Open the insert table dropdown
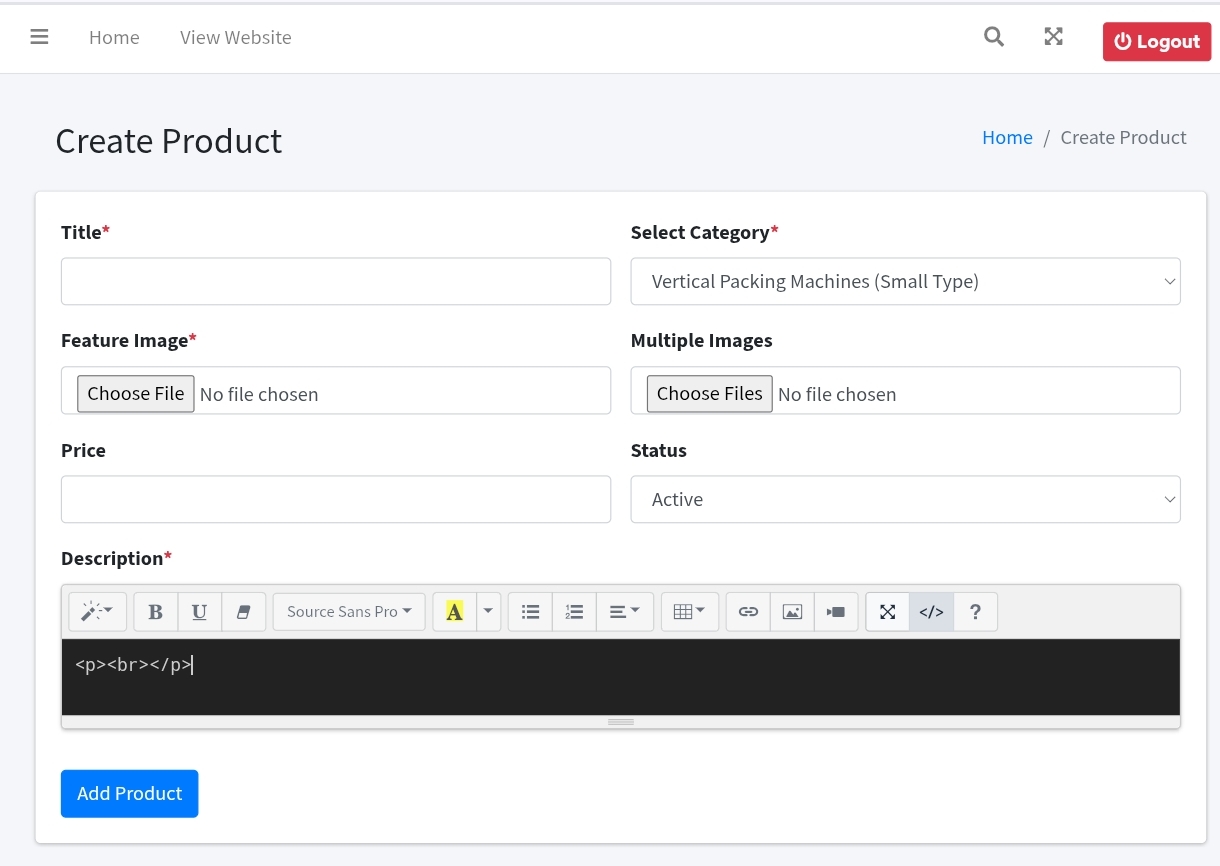1220x866 pixels. (690, 612)
